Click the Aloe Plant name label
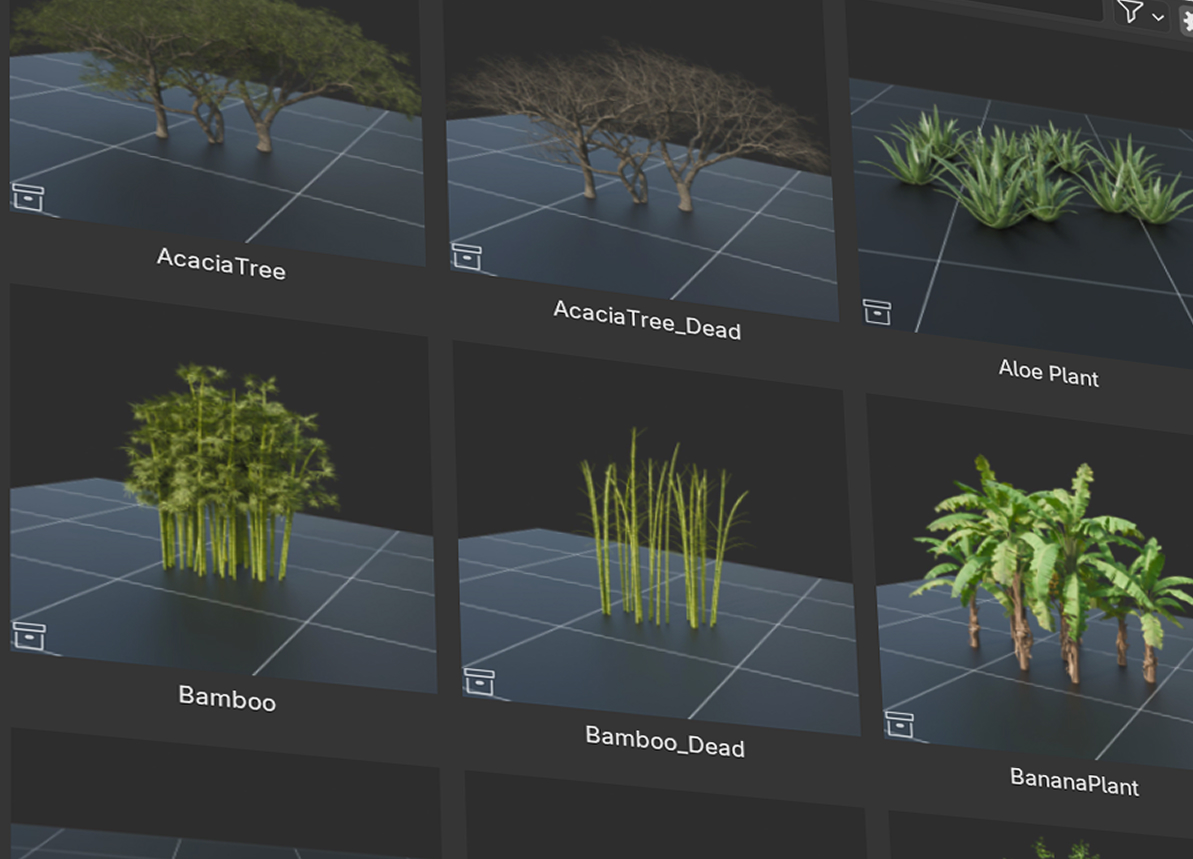The image size is (1193, 859). [x=1048, y=374]
